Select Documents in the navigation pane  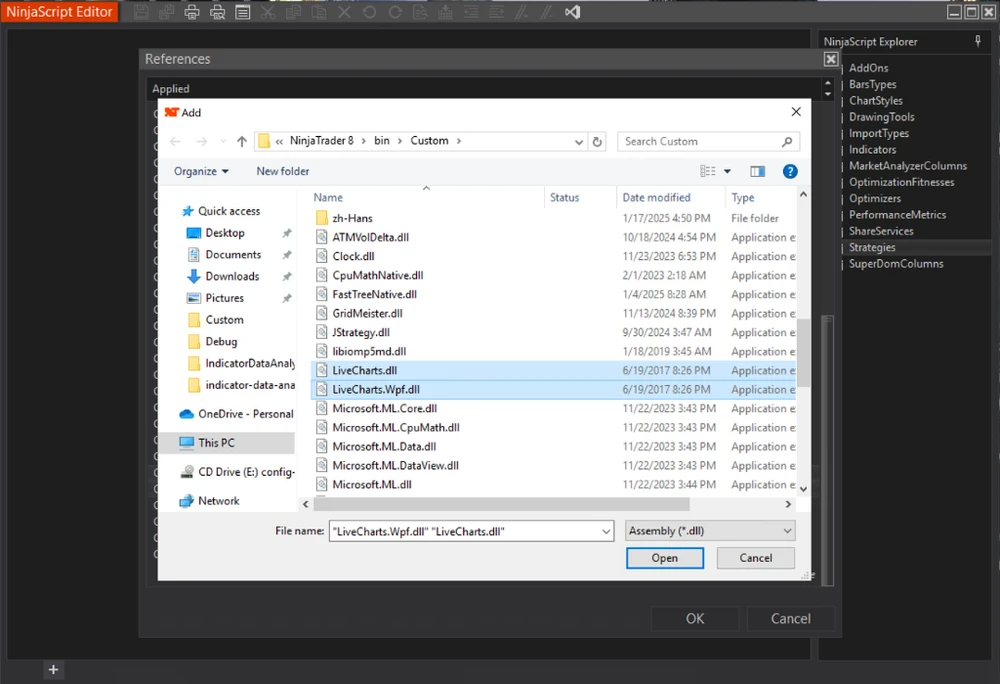pyautogui.click(x=233, y=255)
